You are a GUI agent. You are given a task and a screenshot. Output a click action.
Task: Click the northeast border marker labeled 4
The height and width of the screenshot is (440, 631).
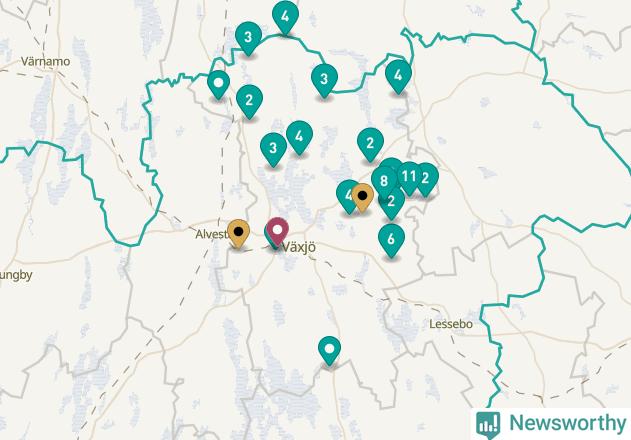[398, 77]
